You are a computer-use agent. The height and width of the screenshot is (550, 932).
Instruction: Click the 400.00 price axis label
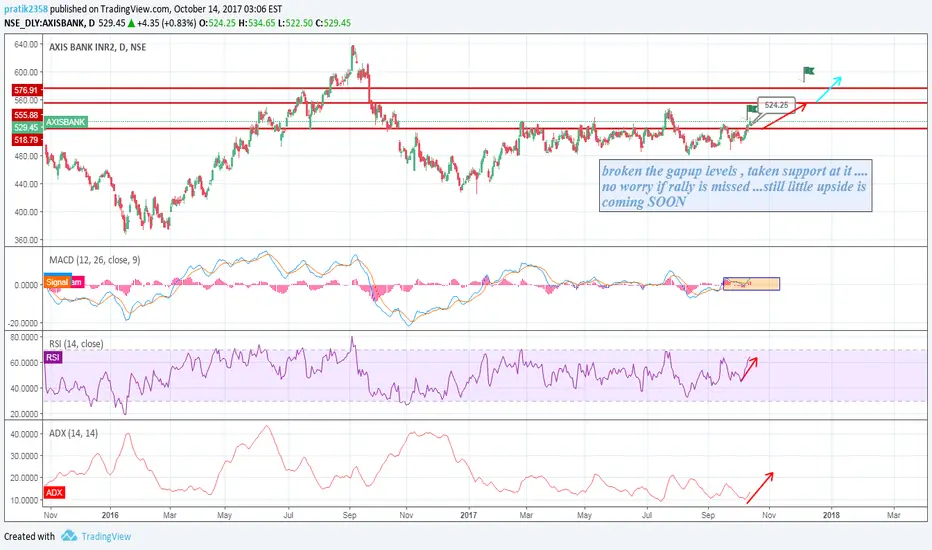(26, 212)
